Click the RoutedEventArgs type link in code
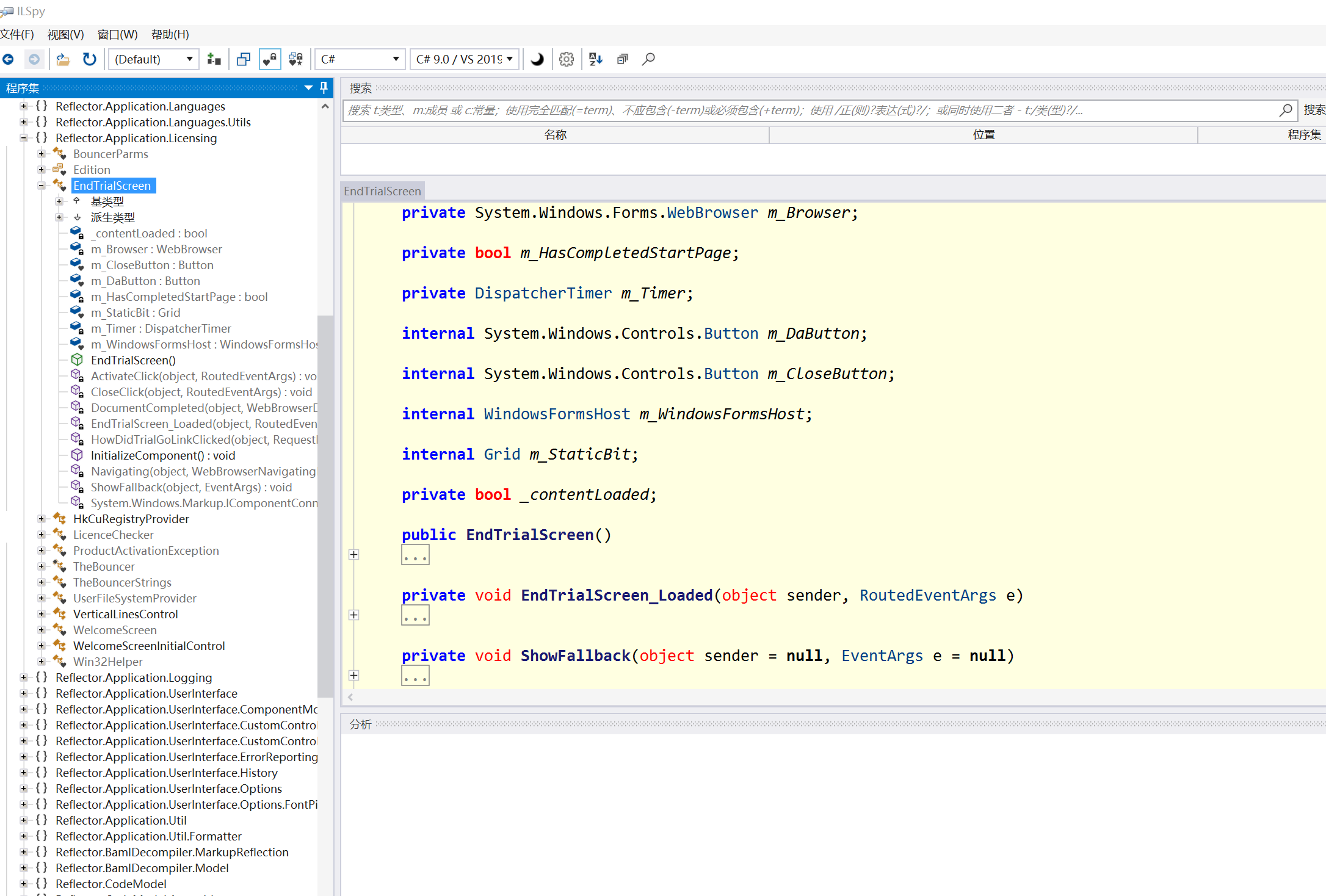This screenshot has width=1326, height=896. 928,596
